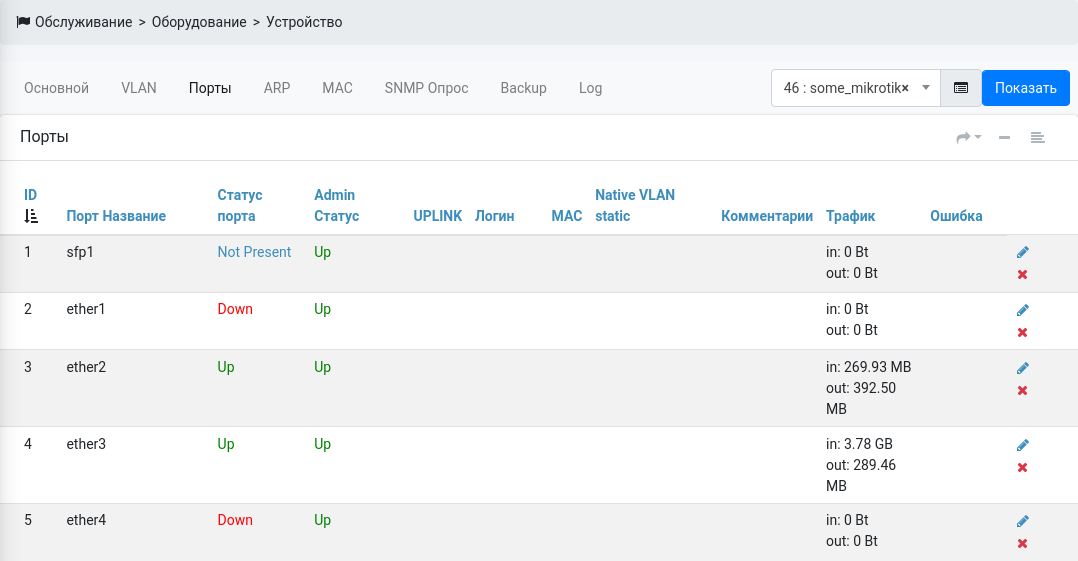Screen dimensions: 1078x561
Task: Collapse the Порты panel with minus icon
Action: tap(1004, 138)
